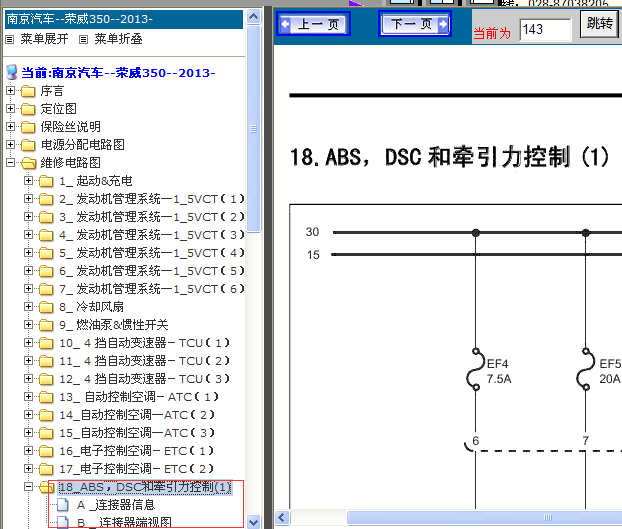Expand the 定位图 folder node
The height and width of the screenshot is (529, 622).
[11, 108]
